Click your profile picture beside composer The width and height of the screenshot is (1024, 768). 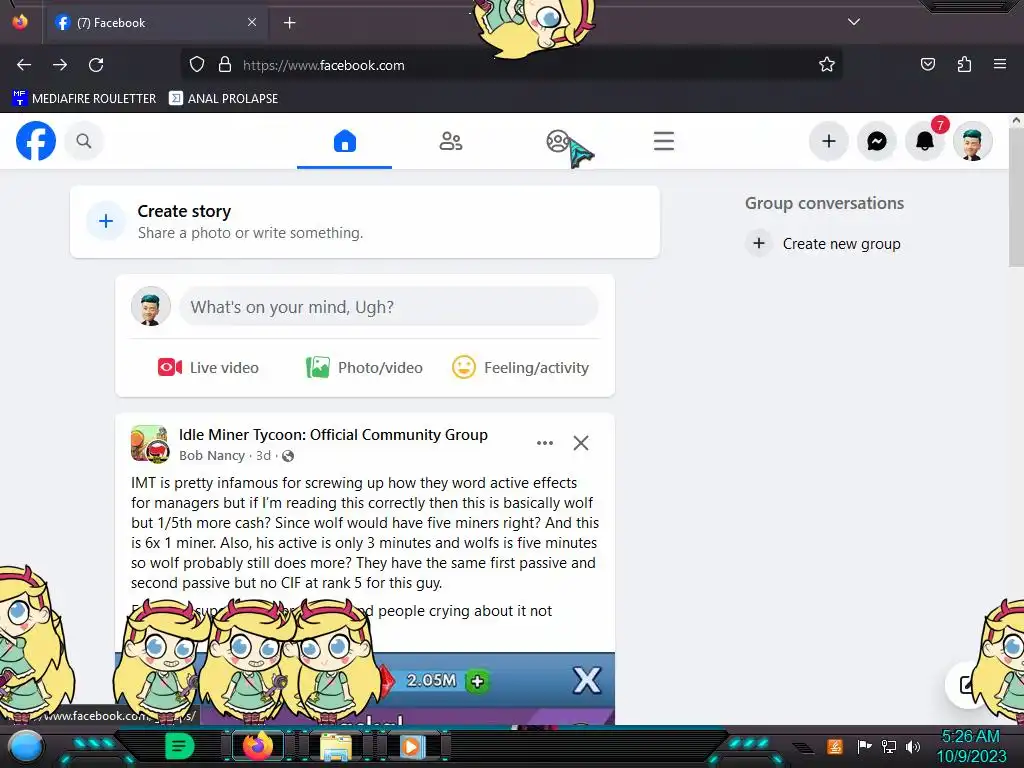(151, 306)
